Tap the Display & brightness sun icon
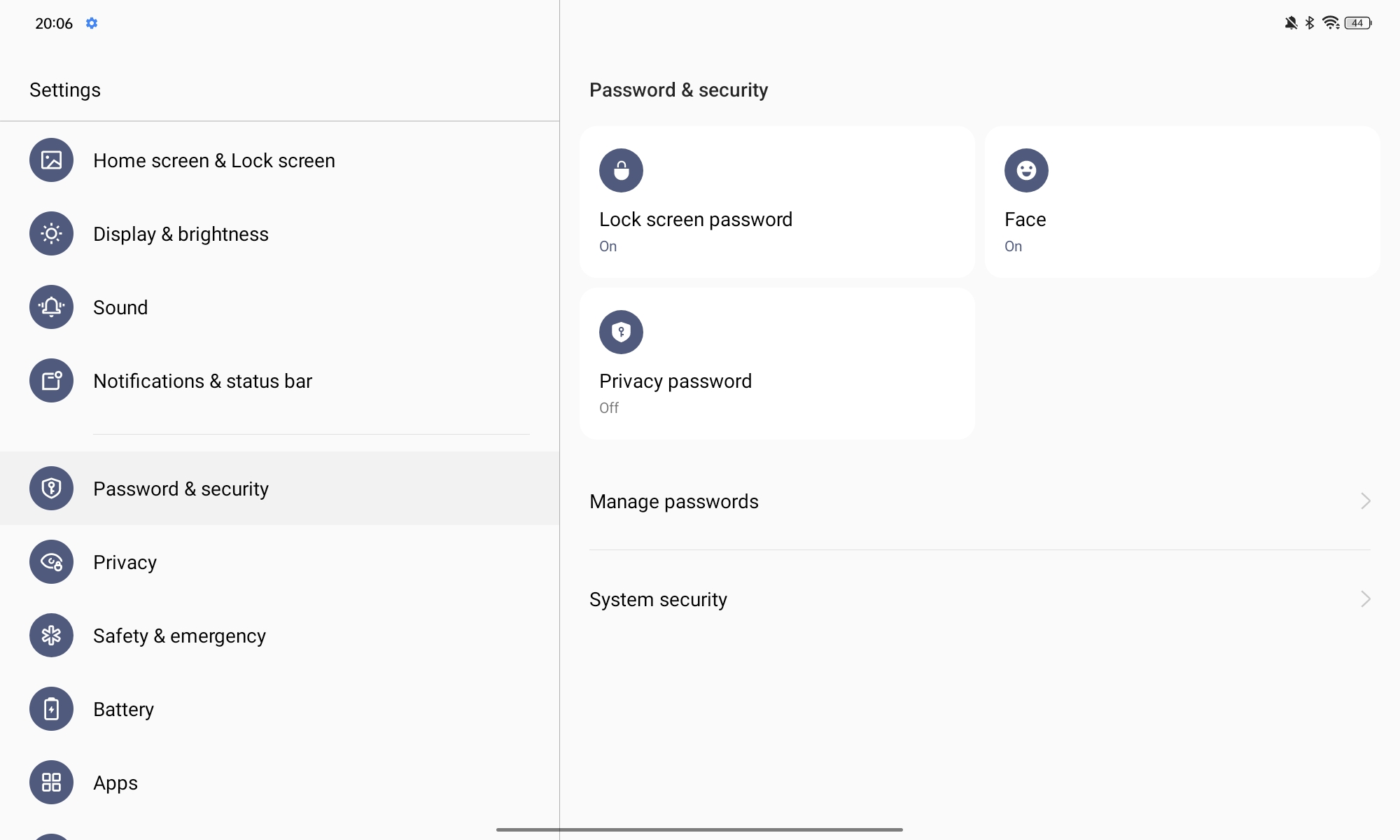Screen dimensions: 1400x840 click(51, 234)
